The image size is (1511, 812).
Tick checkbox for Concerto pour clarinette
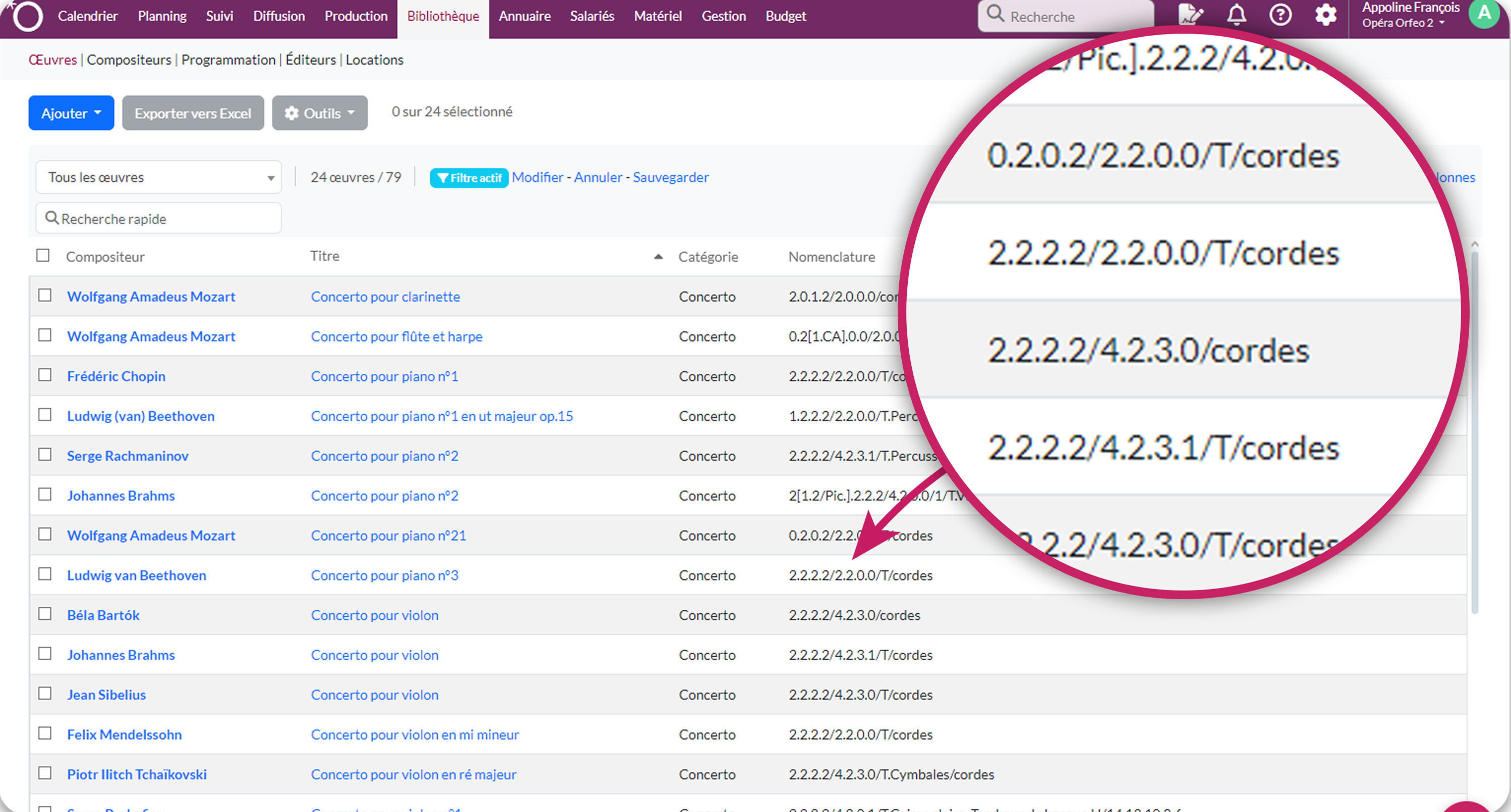[45, 295]
